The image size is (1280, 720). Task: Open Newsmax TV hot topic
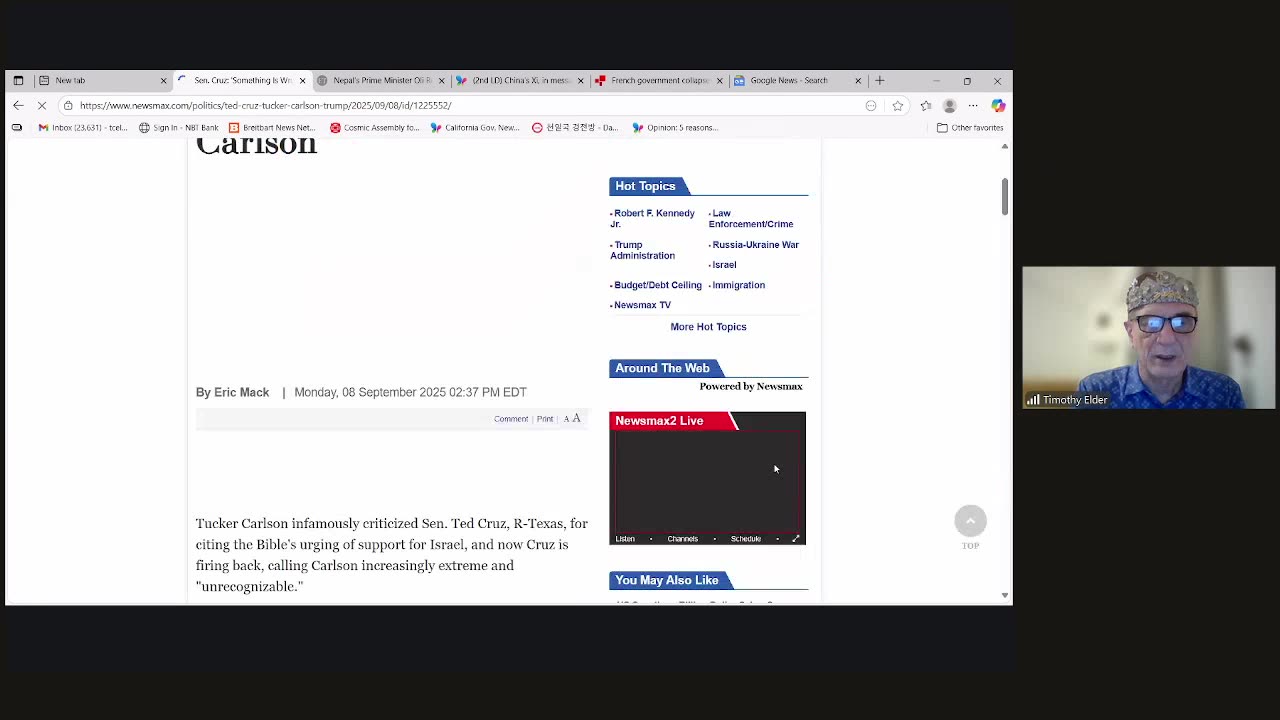click(642, 305)
